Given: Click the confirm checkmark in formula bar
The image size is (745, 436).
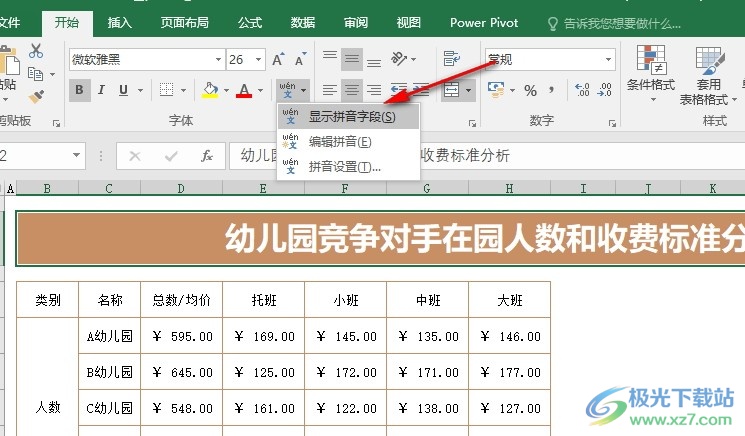Looking at the screenshot, I should (171, 156).
